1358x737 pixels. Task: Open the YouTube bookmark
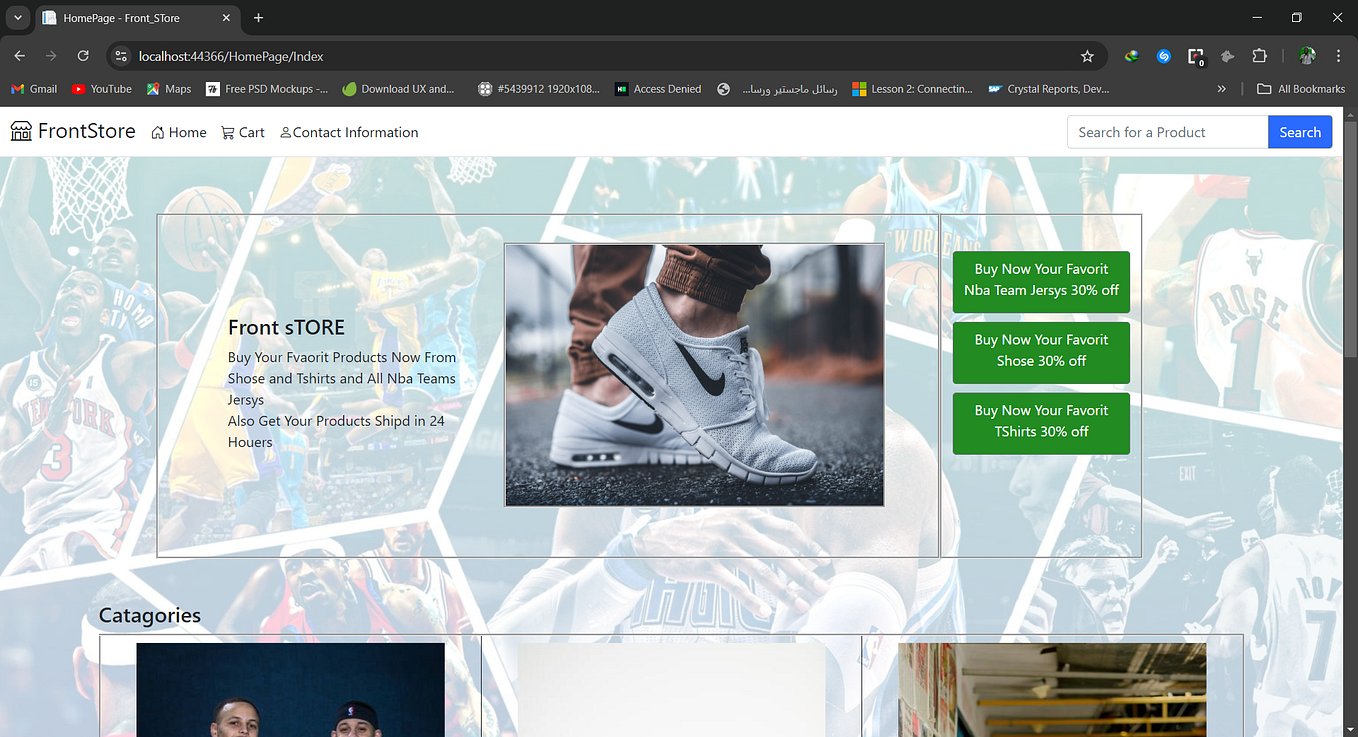[x=102, y=89]
